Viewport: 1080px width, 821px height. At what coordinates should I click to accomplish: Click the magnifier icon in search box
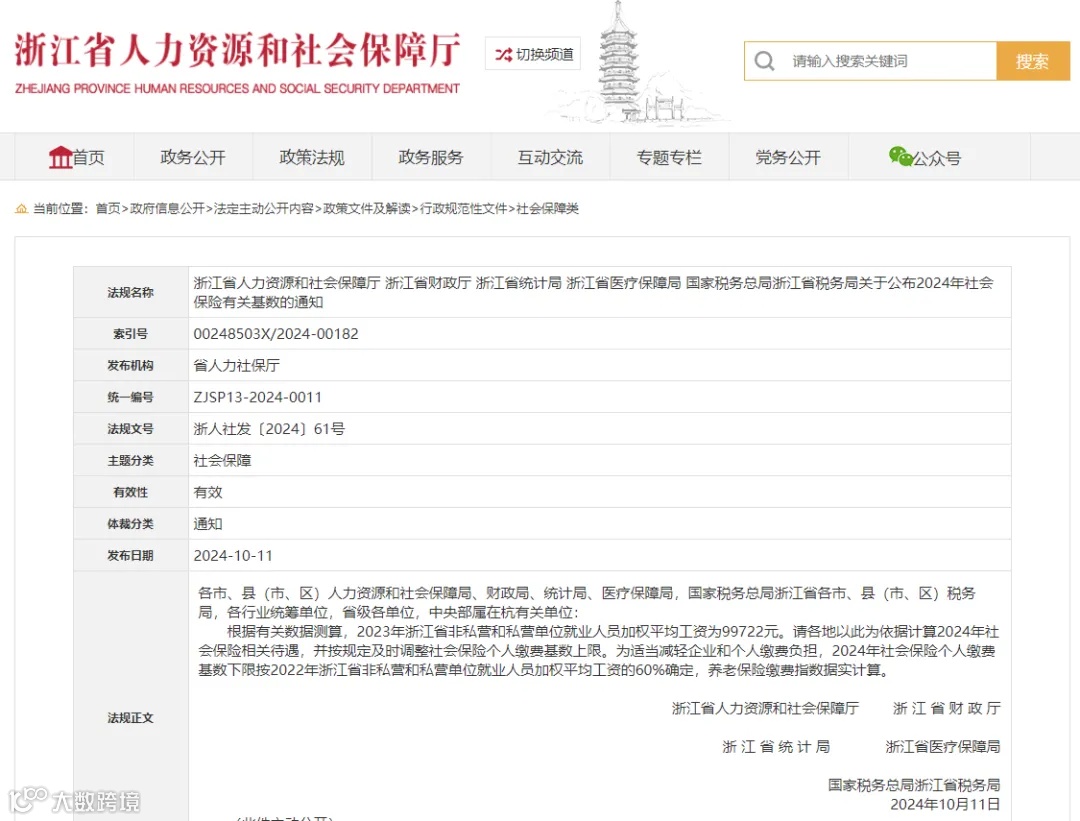764,61
